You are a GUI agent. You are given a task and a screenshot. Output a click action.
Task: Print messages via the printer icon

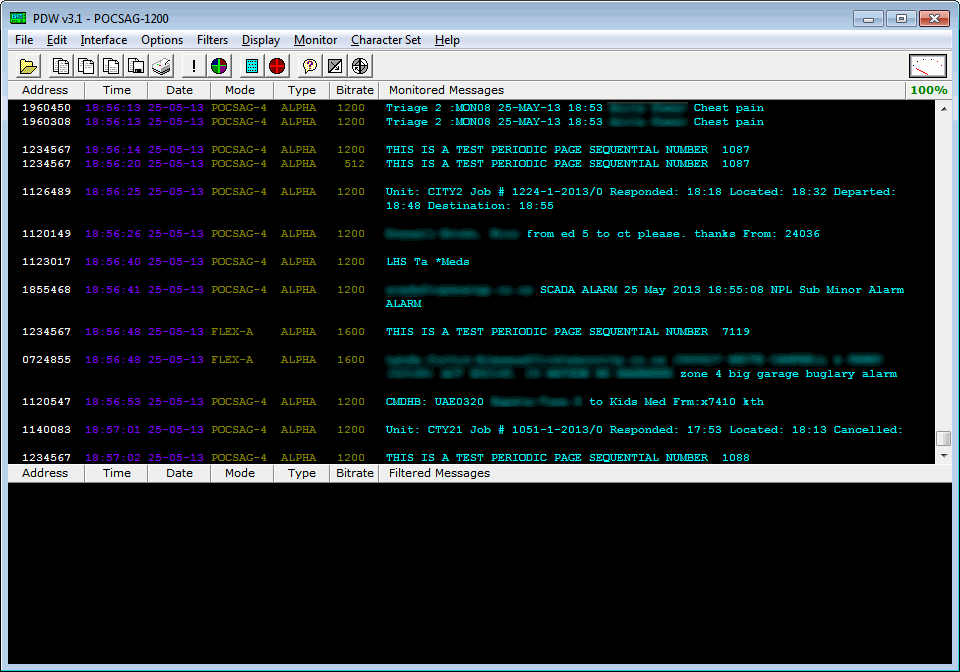(161, 66)
